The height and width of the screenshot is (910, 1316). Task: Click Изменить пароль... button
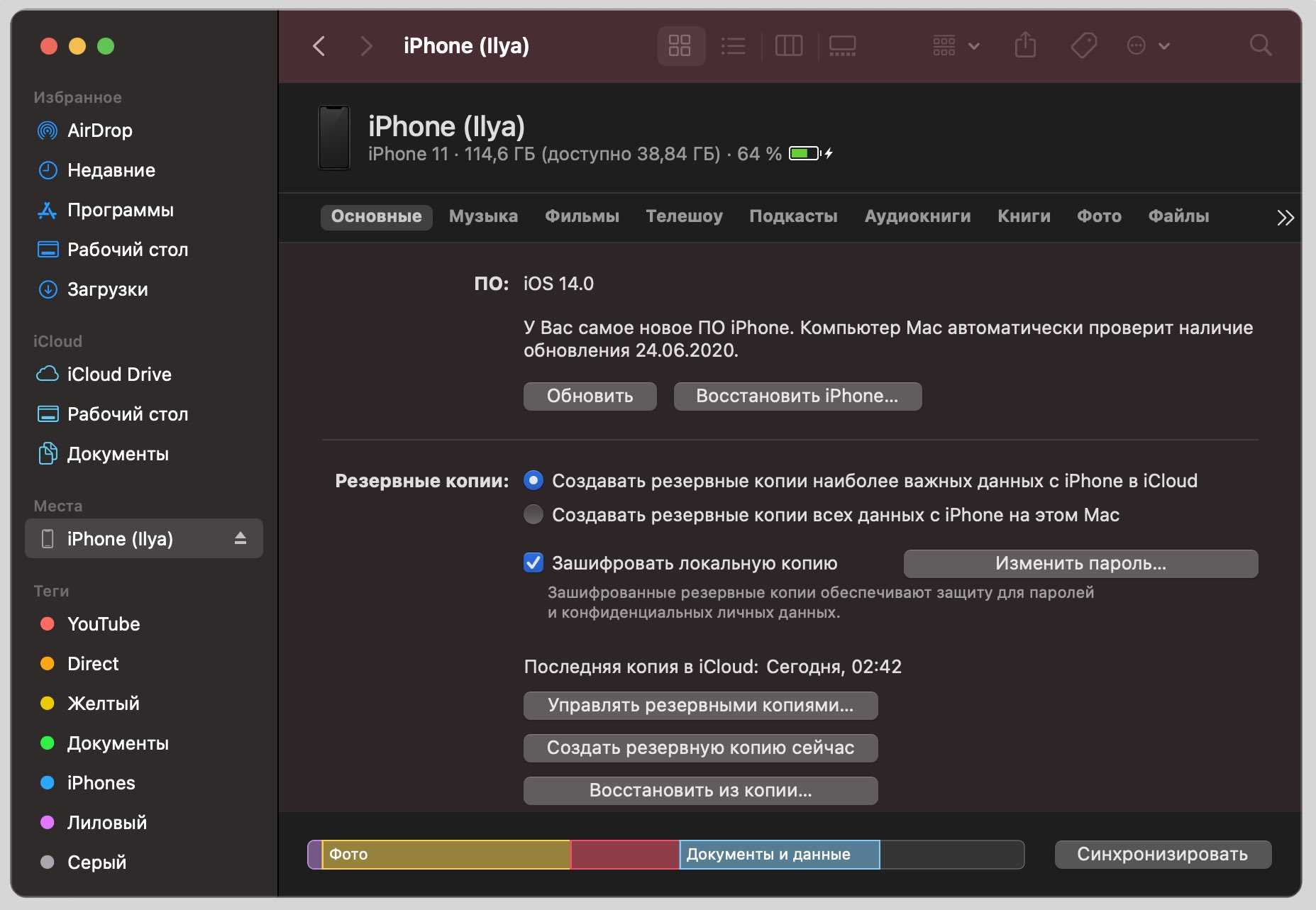pyautogui.click(x=1080, y=564)
